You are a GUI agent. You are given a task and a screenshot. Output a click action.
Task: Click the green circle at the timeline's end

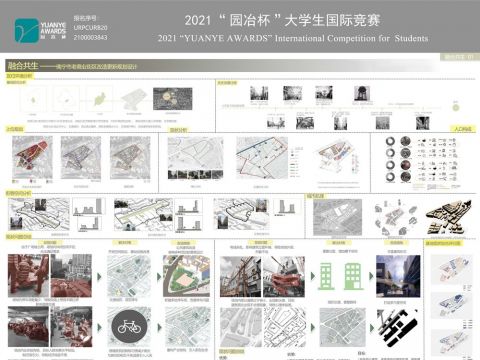tap(456, 108)
